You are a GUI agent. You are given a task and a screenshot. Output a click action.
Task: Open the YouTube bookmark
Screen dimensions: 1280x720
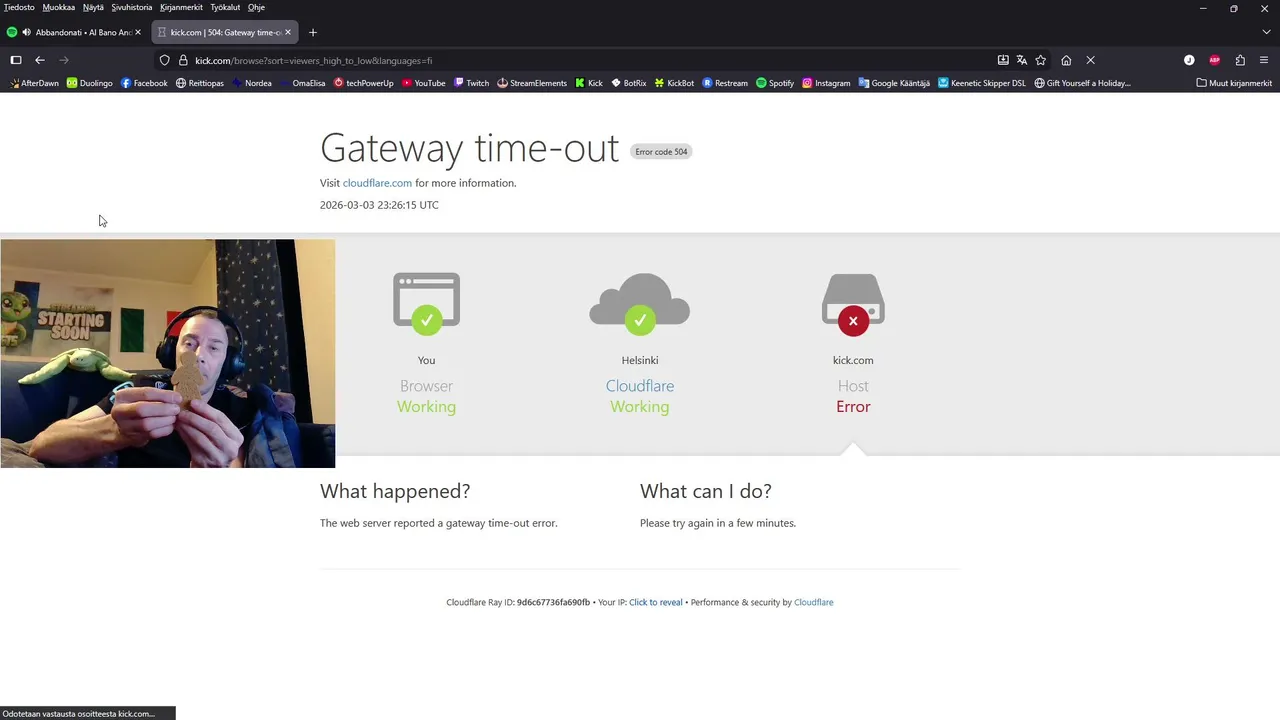point(424,83)
